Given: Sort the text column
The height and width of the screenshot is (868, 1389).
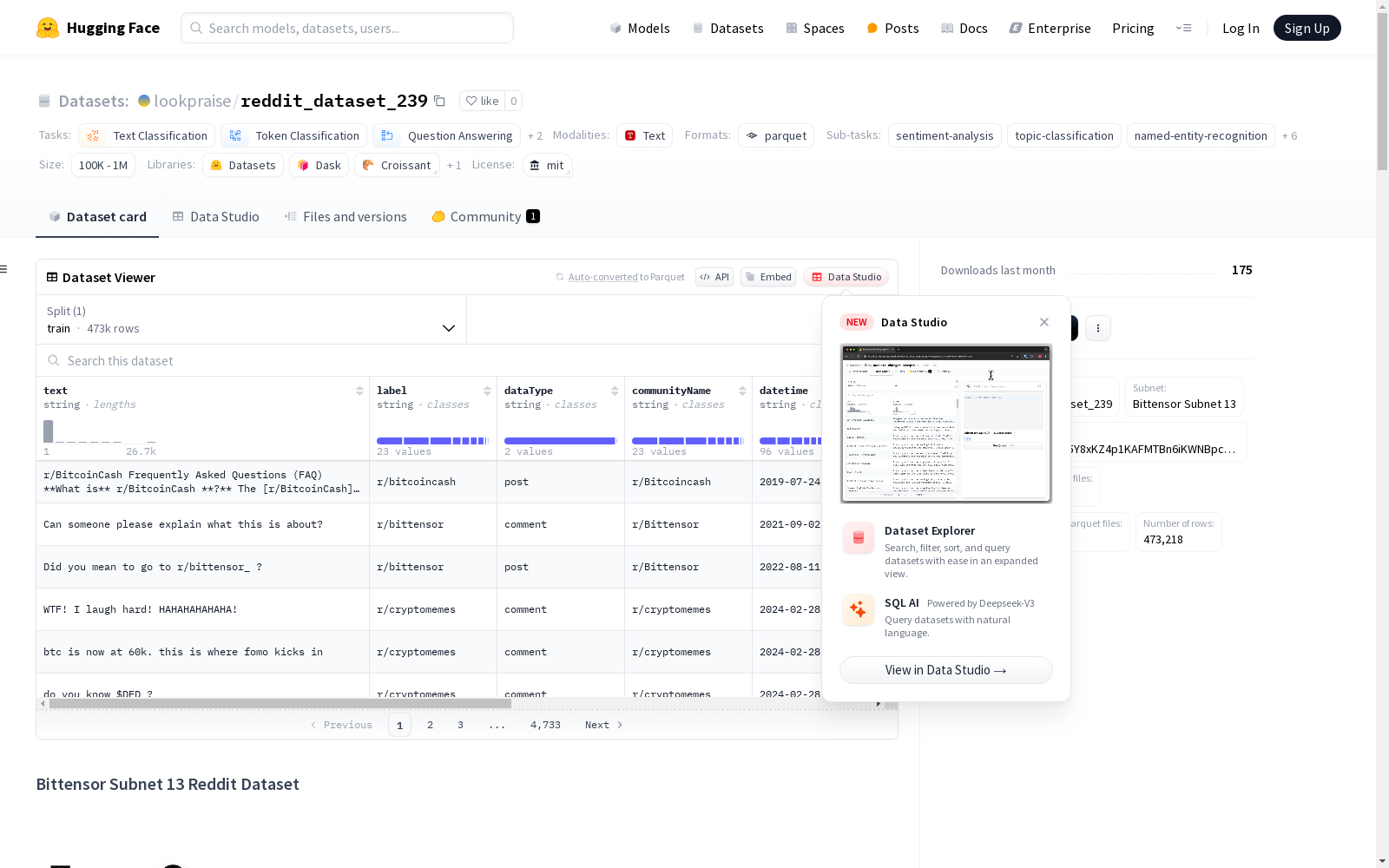Looking at the screenshot, I should coord(359,391).
